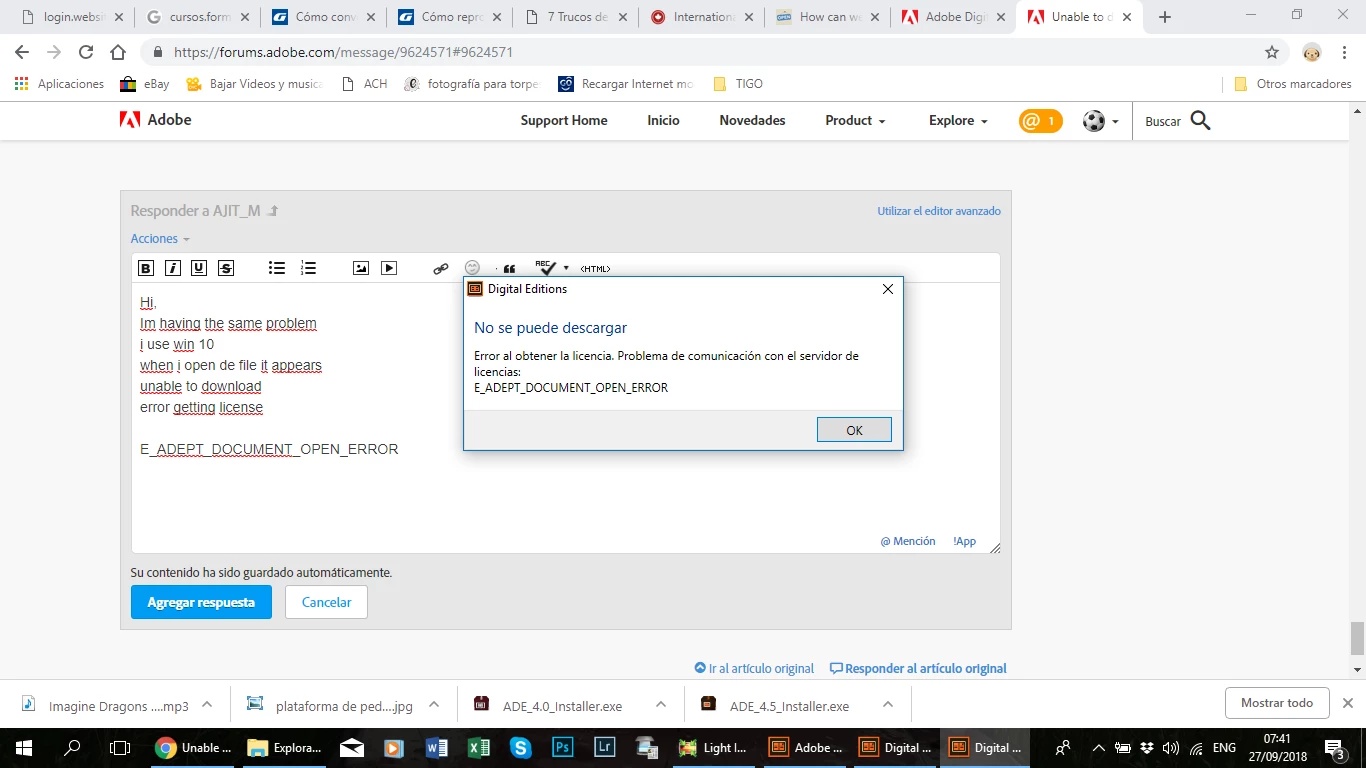
Task: Insert a bulleted list
Action: click(278, 268)
